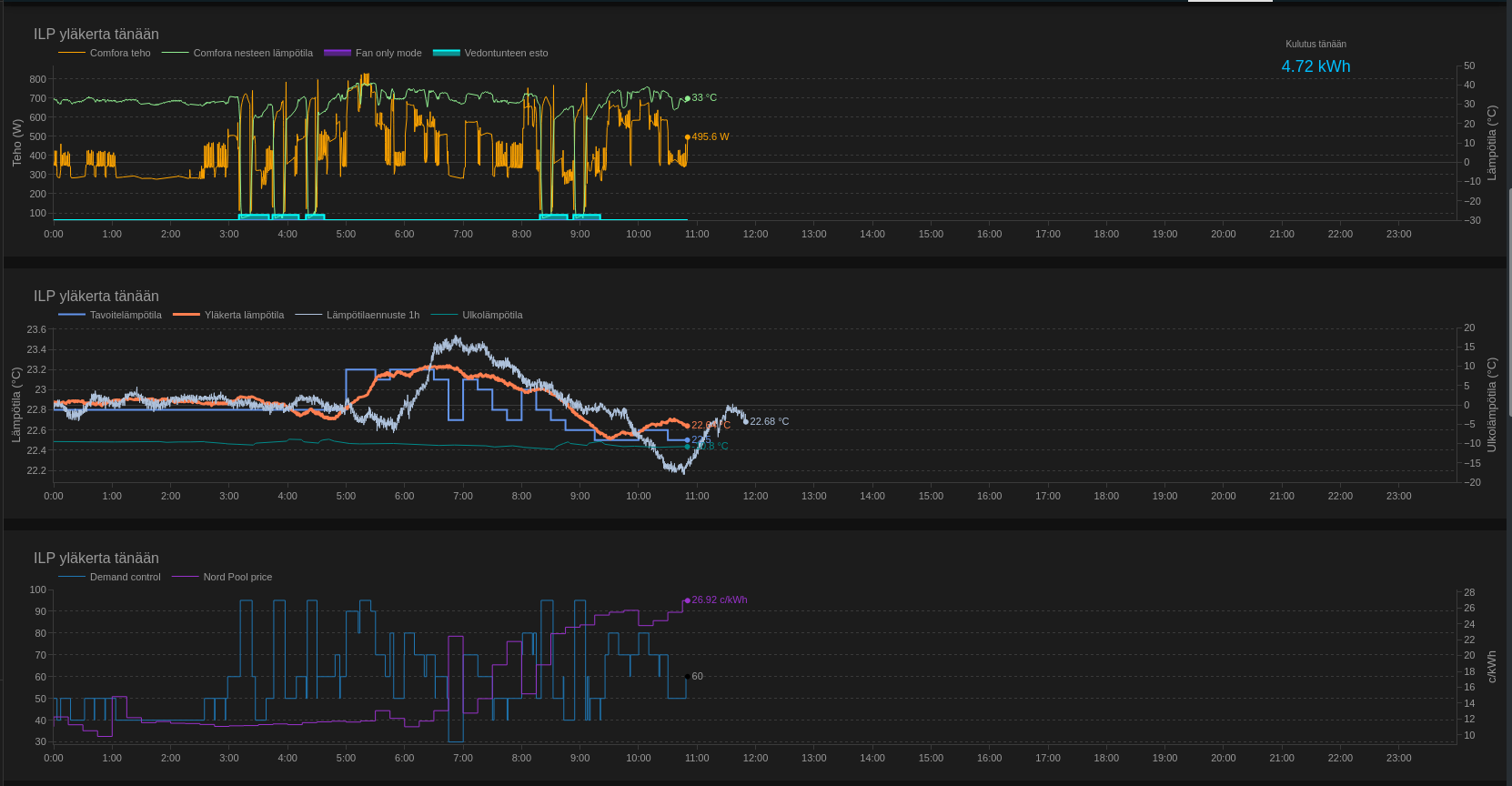
Task: Click the cyan Vedontunteen esto legend swatch
Action: coord(446,53)
